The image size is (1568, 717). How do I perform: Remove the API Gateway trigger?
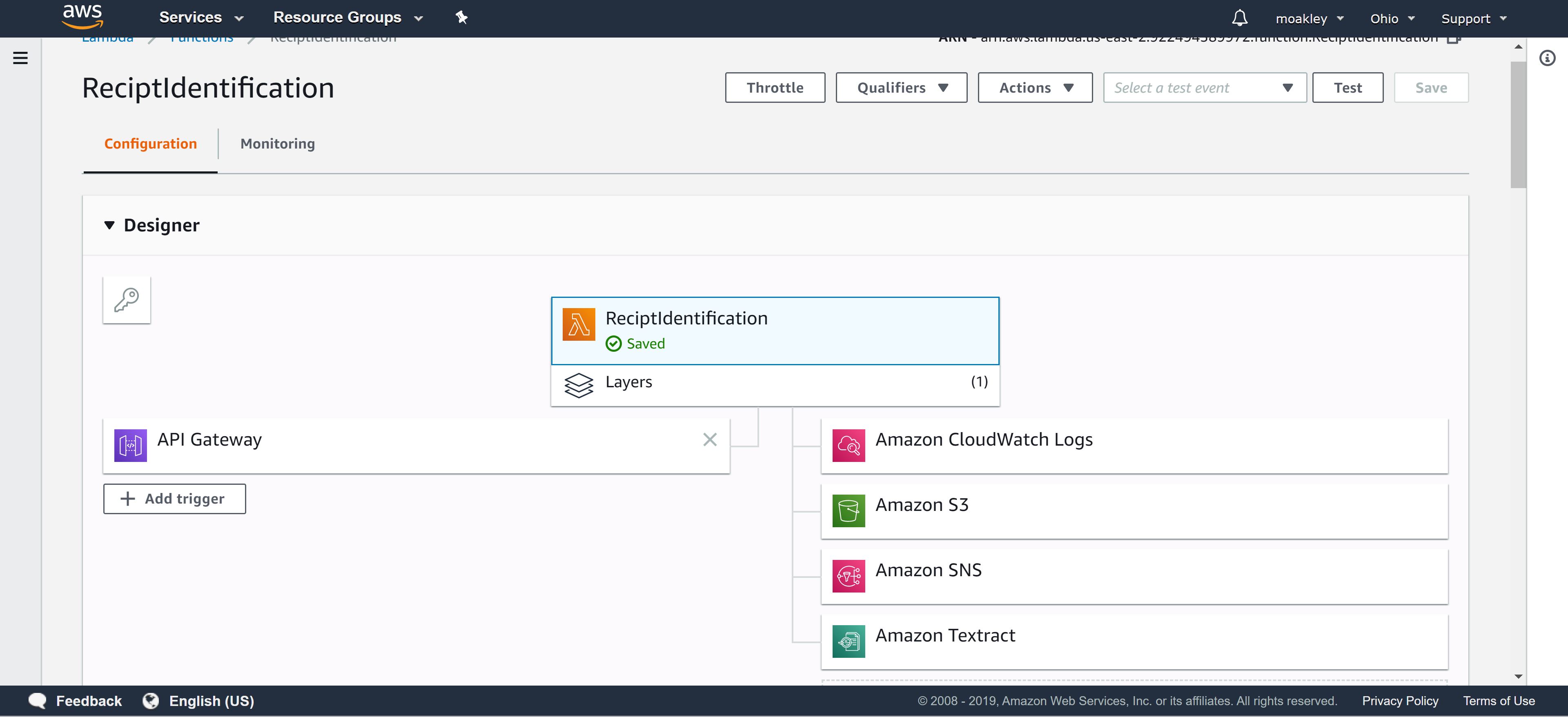click(709, 439)
